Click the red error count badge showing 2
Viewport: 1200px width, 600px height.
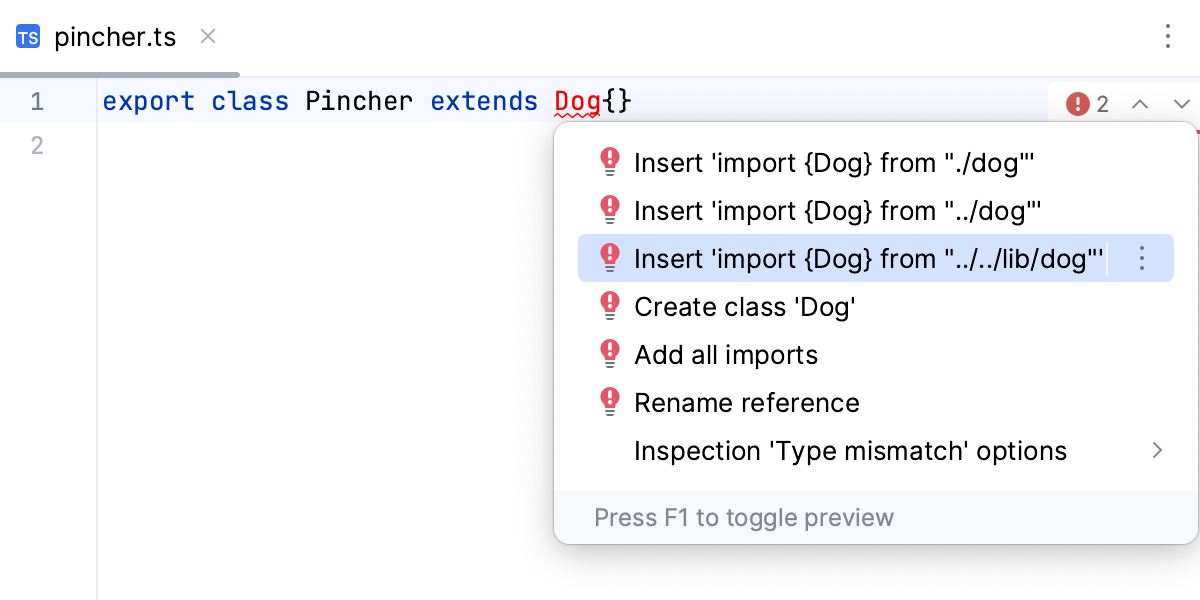(1087, 103)
